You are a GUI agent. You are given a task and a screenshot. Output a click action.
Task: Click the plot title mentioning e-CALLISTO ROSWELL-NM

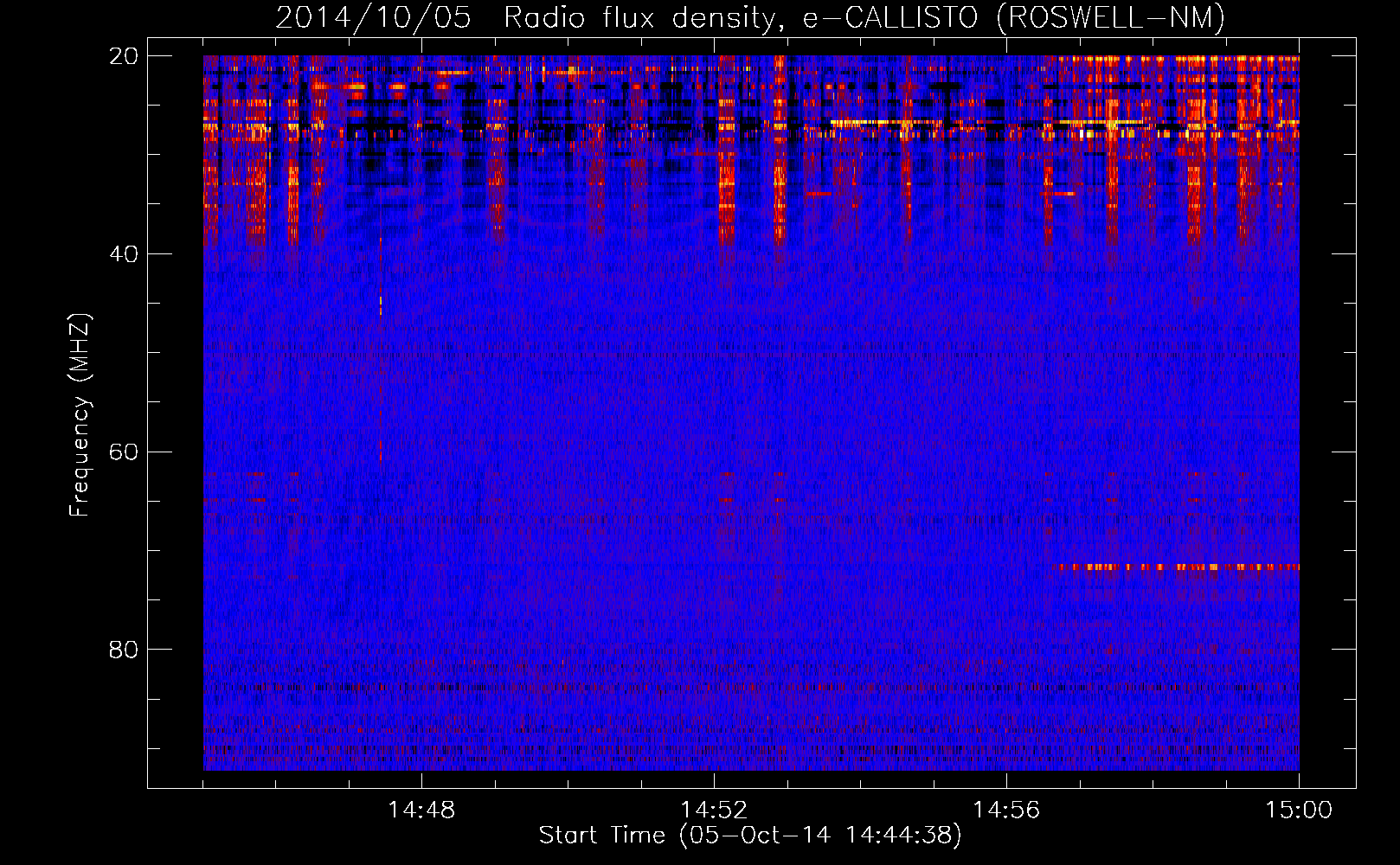pyautogui.click(x=750, y=17)
